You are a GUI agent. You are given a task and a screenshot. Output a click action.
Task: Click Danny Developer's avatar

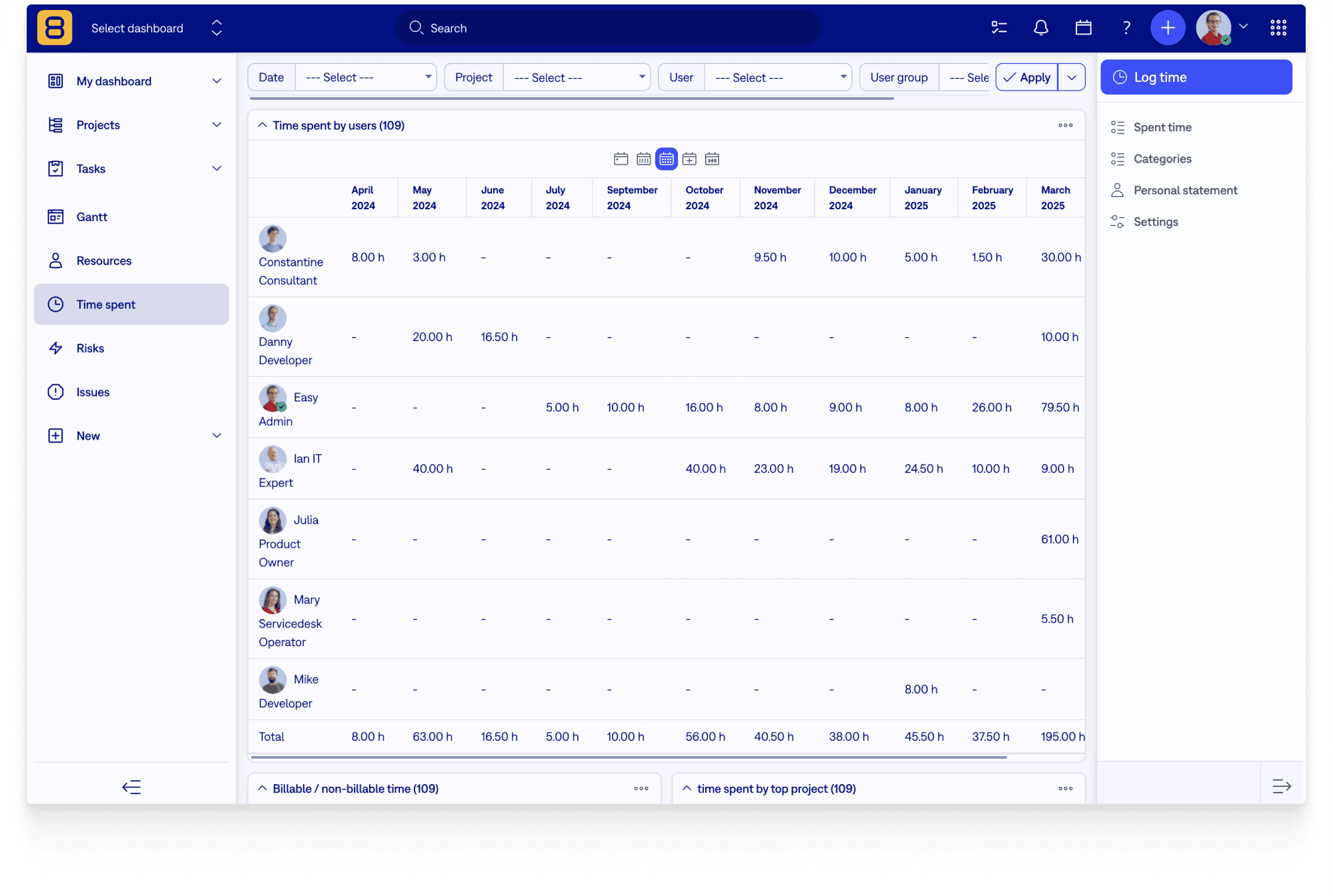coord(273,318)
